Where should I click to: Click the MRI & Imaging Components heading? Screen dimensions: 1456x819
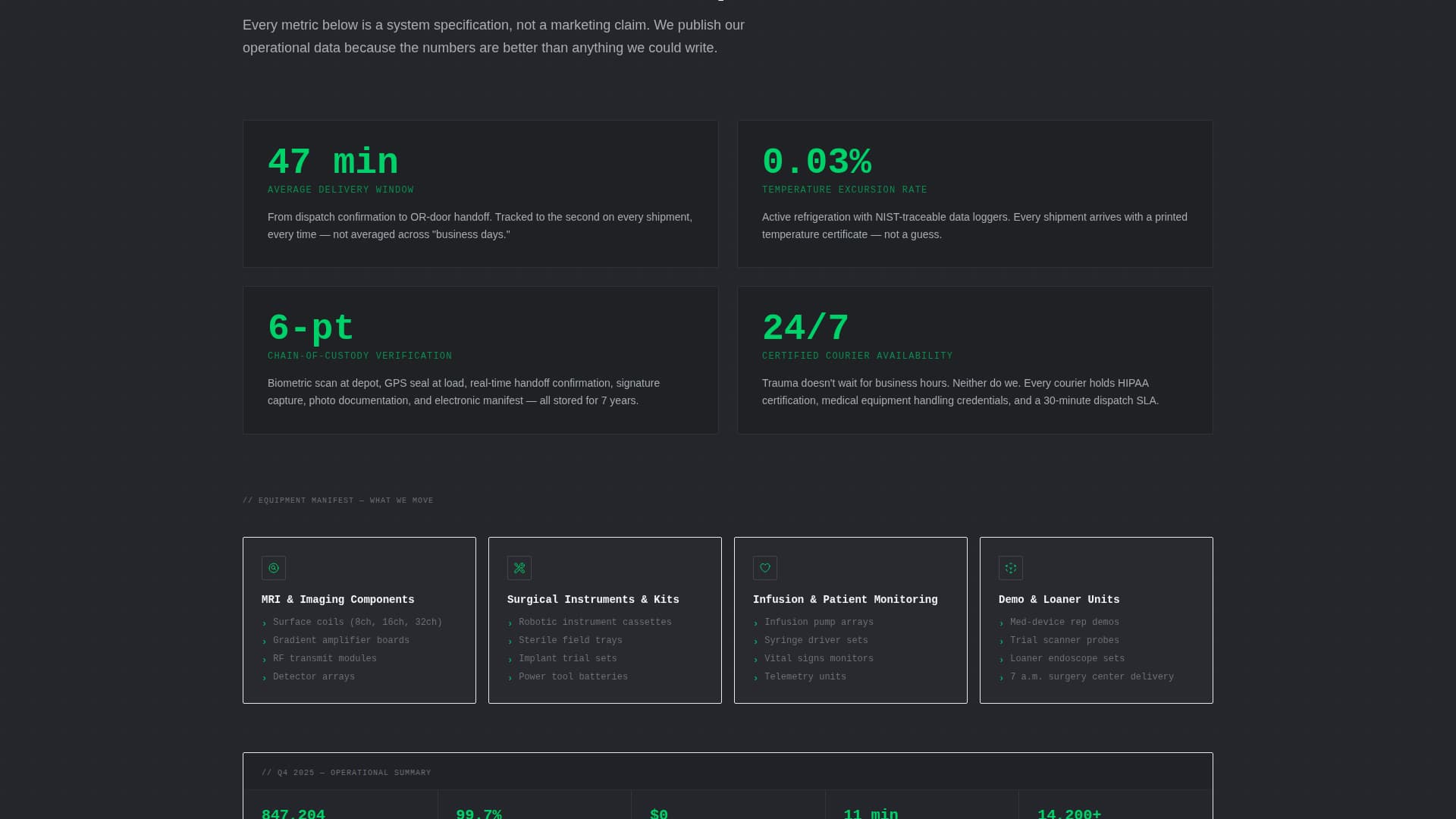click(338, 600)
